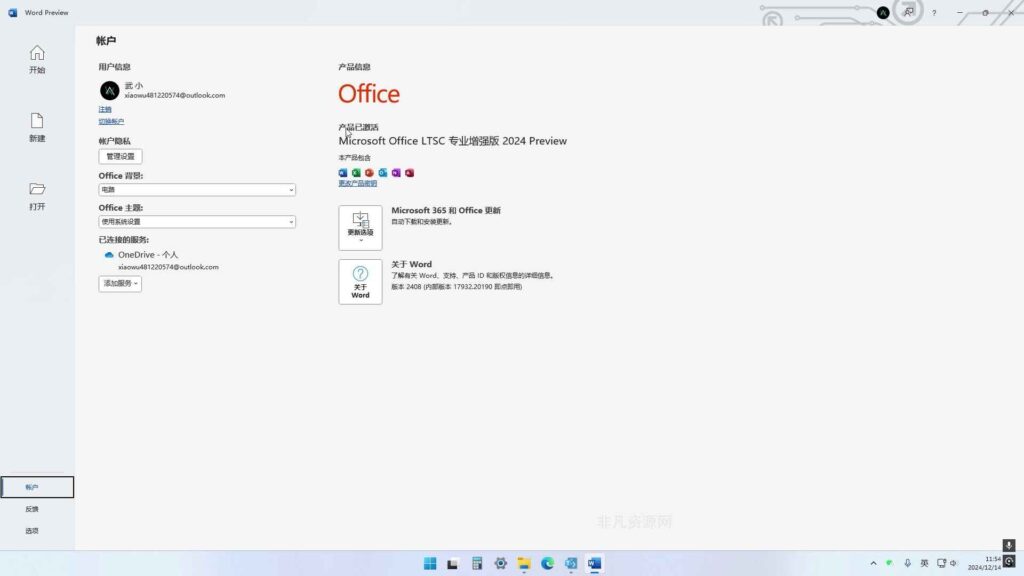The height and width of the screenshot is (576, 1024).
Task: Open Microsoft Edge from the taskbar
Action: click(x=547, y=564)
